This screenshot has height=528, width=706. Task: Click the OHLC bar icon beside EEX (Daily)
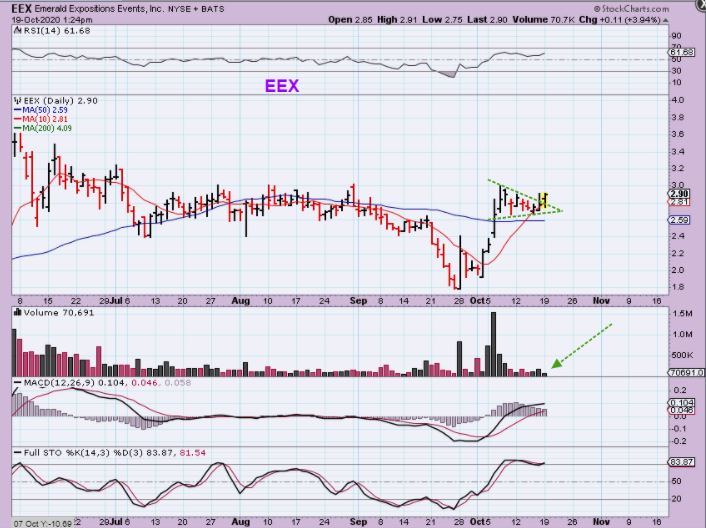(18, 100)
